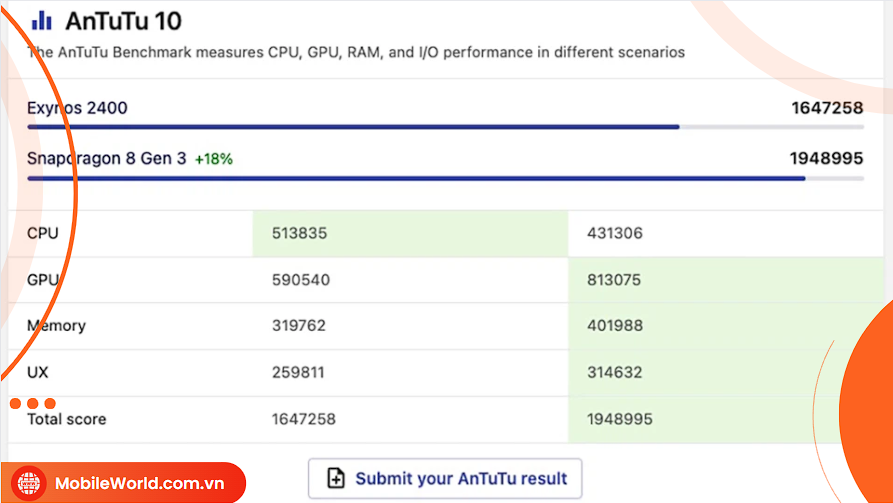Click the UX row label
The image size is (893, 503).
[38, 373]
